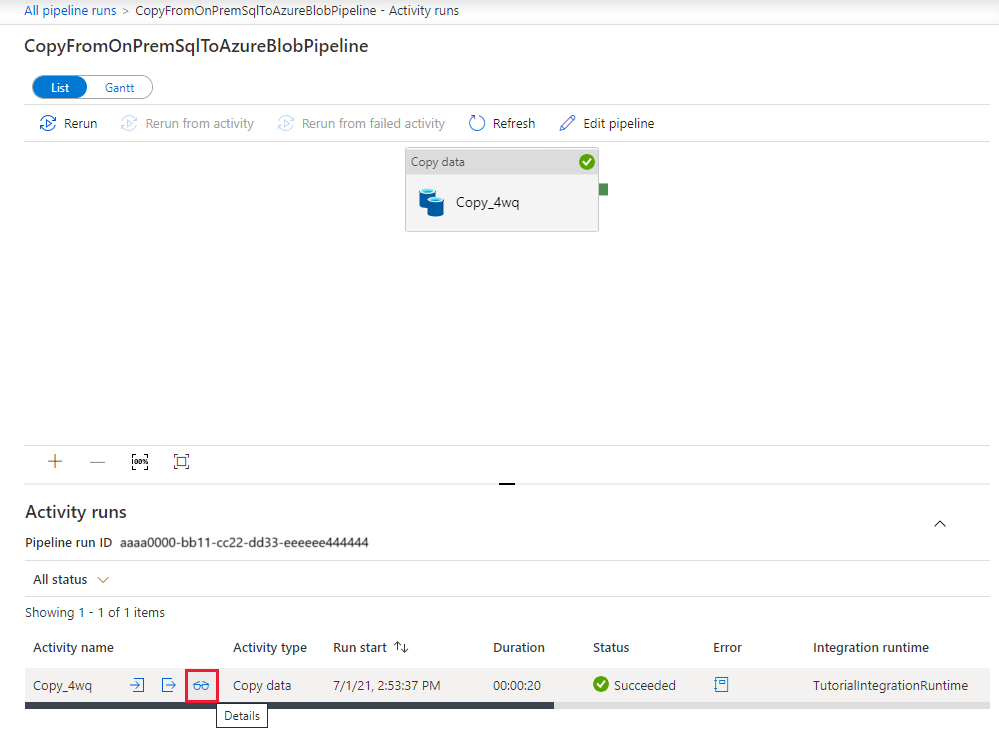Toggle Run start sort order

pyautogui.click(x=400, y=647)
